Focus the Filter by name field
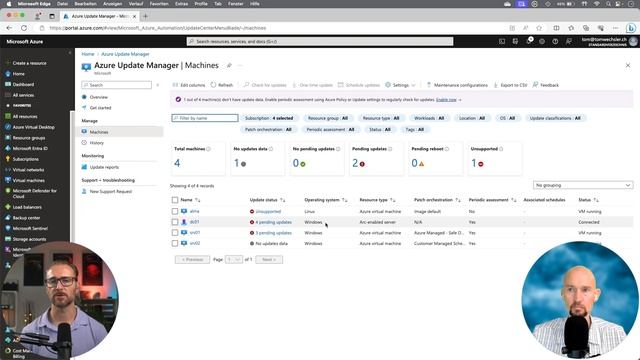Image resolution: width=640 pixels, height=360 pixels. click(x=205, y=118)
